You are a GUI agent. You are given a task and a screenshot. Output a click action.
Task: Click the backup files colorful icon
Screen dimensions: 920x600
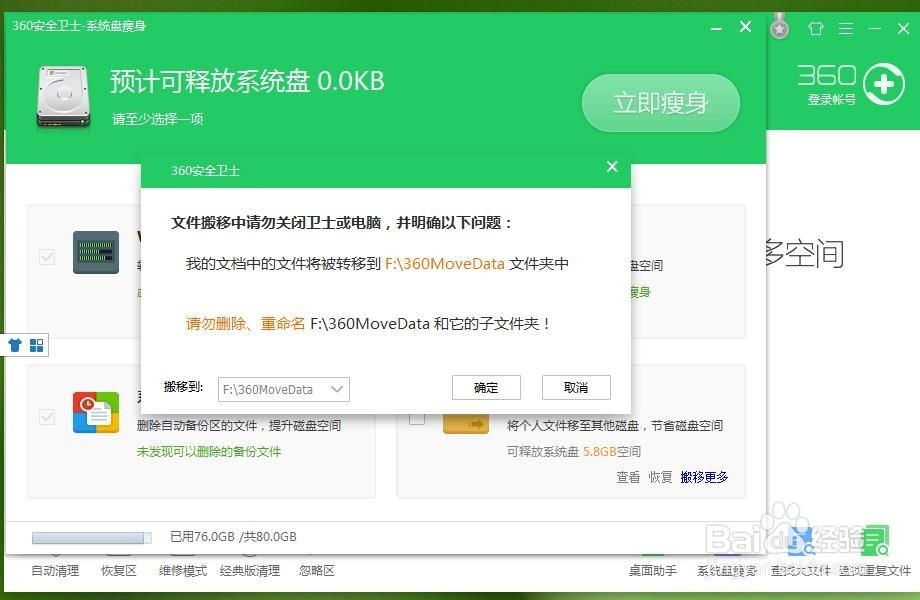96,412
